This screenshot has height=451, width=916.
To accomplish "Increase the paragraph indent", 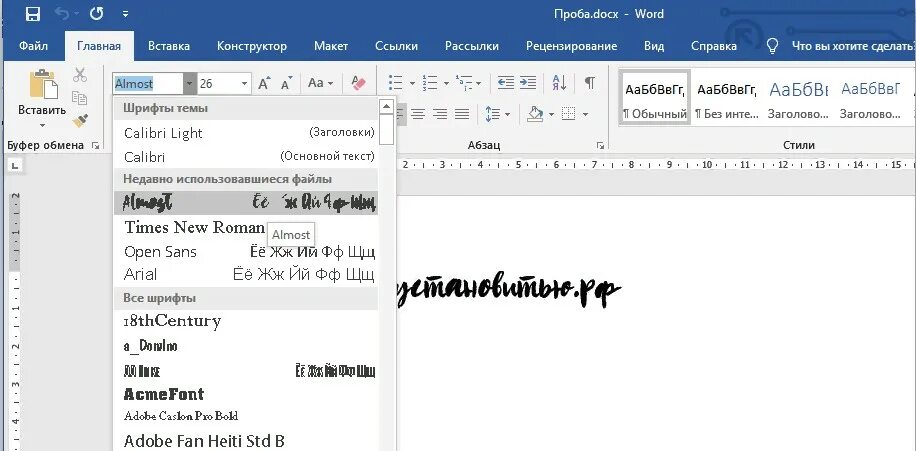I will coord(528,83).
